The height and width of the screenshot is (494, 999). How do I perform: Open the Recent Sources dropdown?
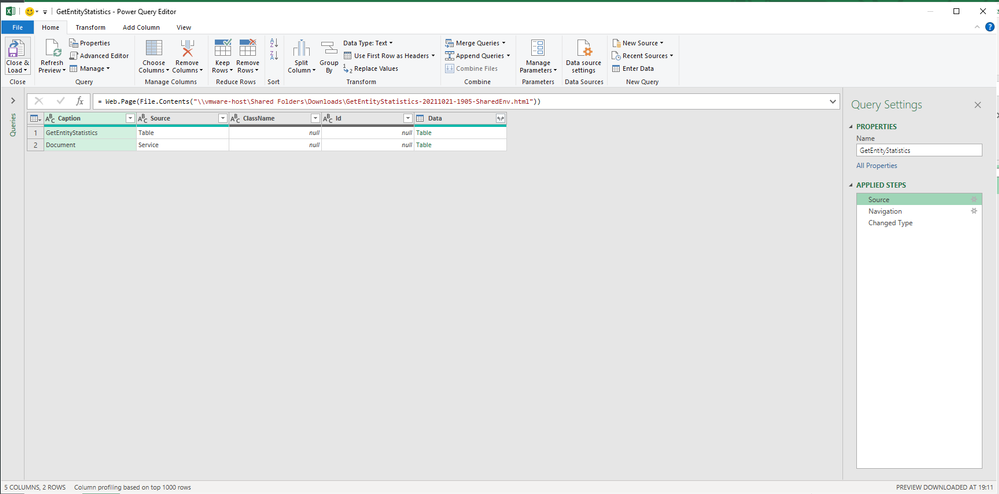(642, 55)
